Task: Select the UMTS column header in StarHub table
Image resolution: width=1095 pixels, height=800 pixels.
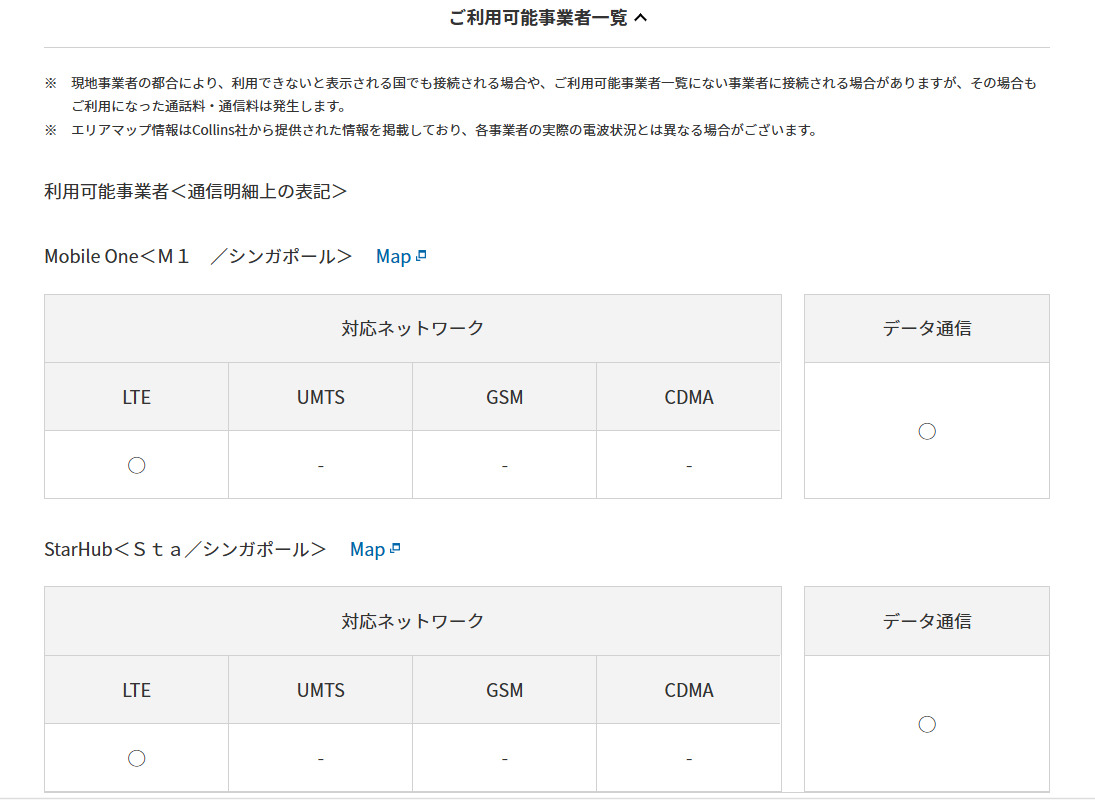Action: [x=320, y=690]
